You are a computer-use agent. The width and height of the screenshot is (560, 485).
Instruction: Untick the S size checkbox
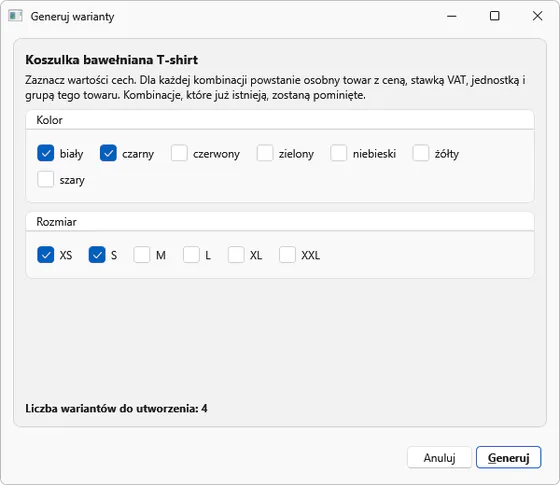tap(97, 255)
